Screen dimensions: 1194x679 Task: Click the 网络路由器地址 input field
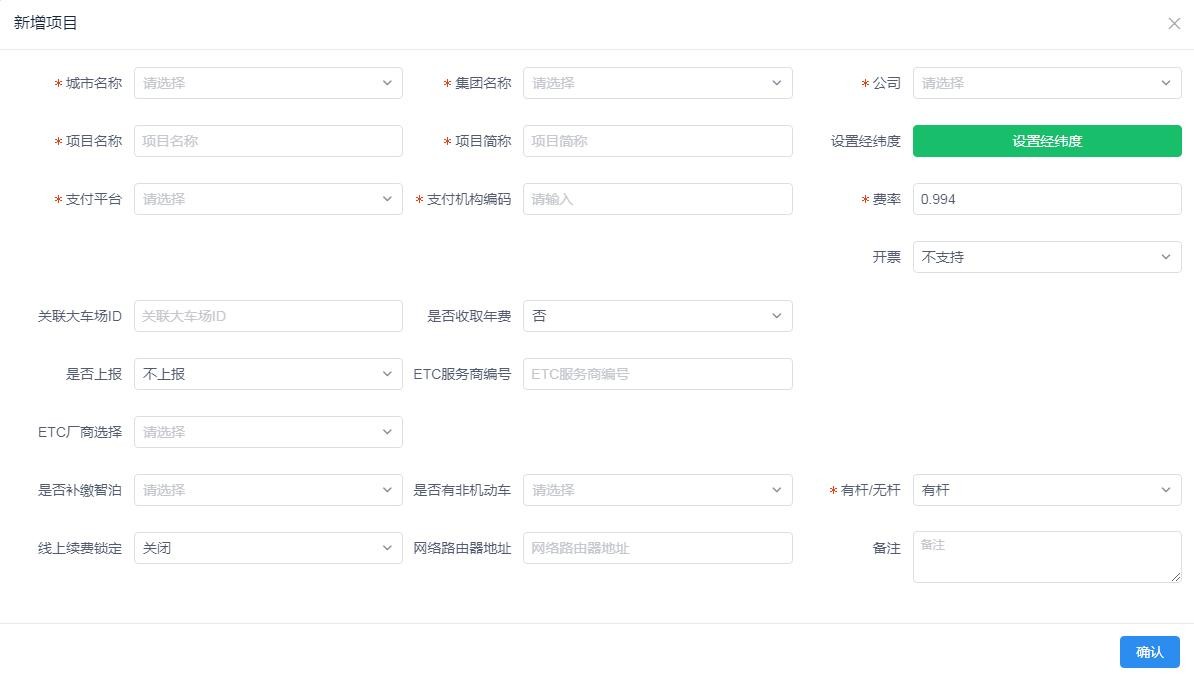click(x=657, y=548)
